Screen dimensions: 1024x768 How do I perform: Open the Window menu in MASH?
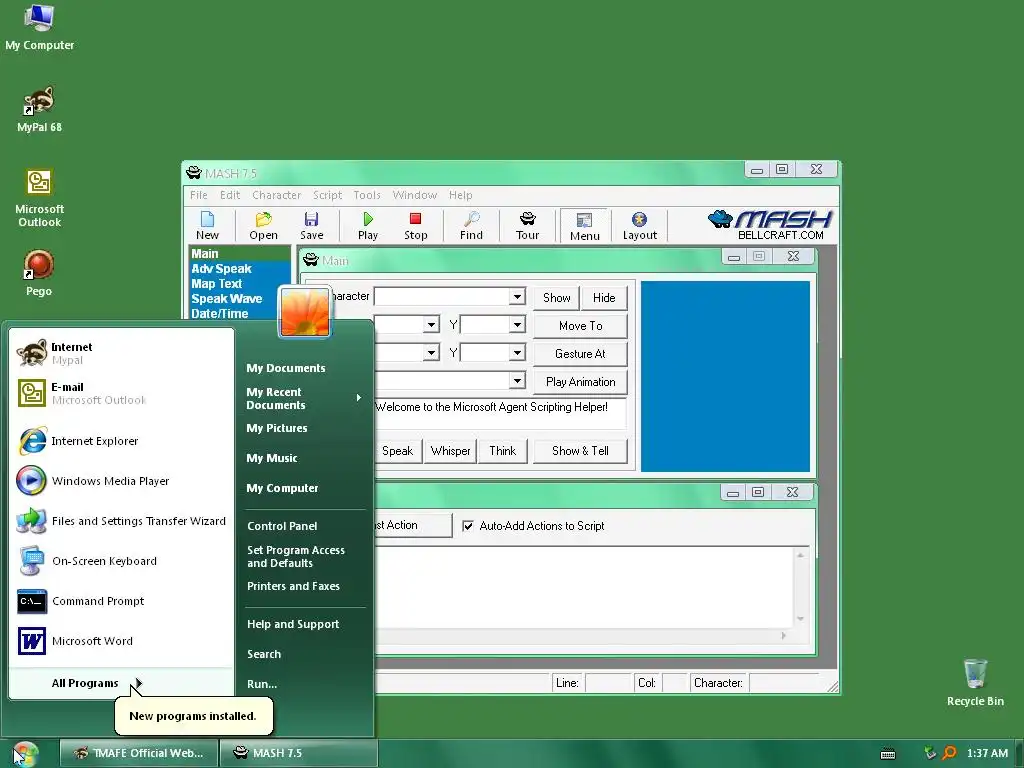(x=415, y=195)
